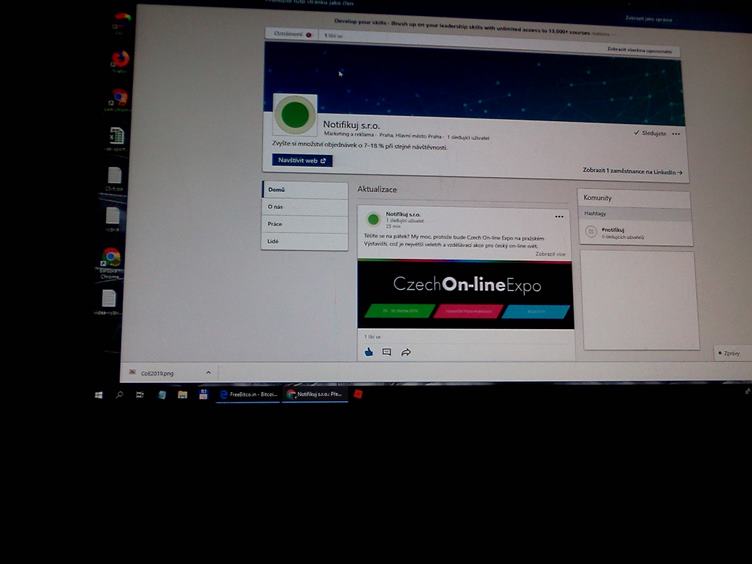The height and width of the screenshot is (564, 752).
Task: Click the hashtag circle icon next to #notifikuj
Action: click(591, 232)
